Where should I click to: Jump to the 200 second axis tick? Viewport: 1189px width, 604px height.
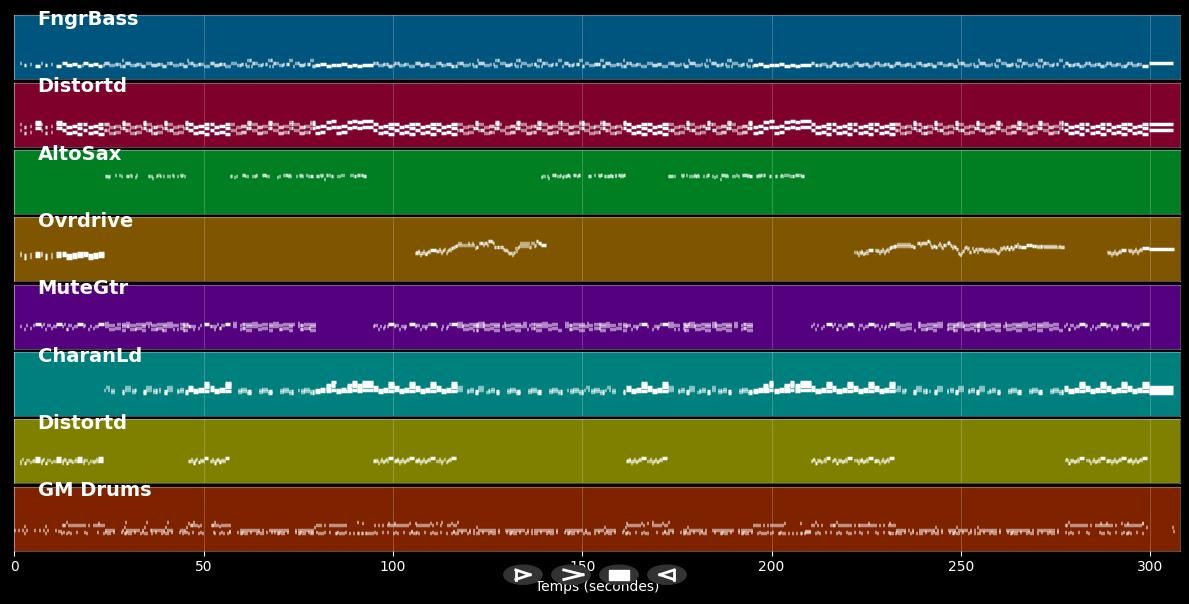(x=772, y=567)
